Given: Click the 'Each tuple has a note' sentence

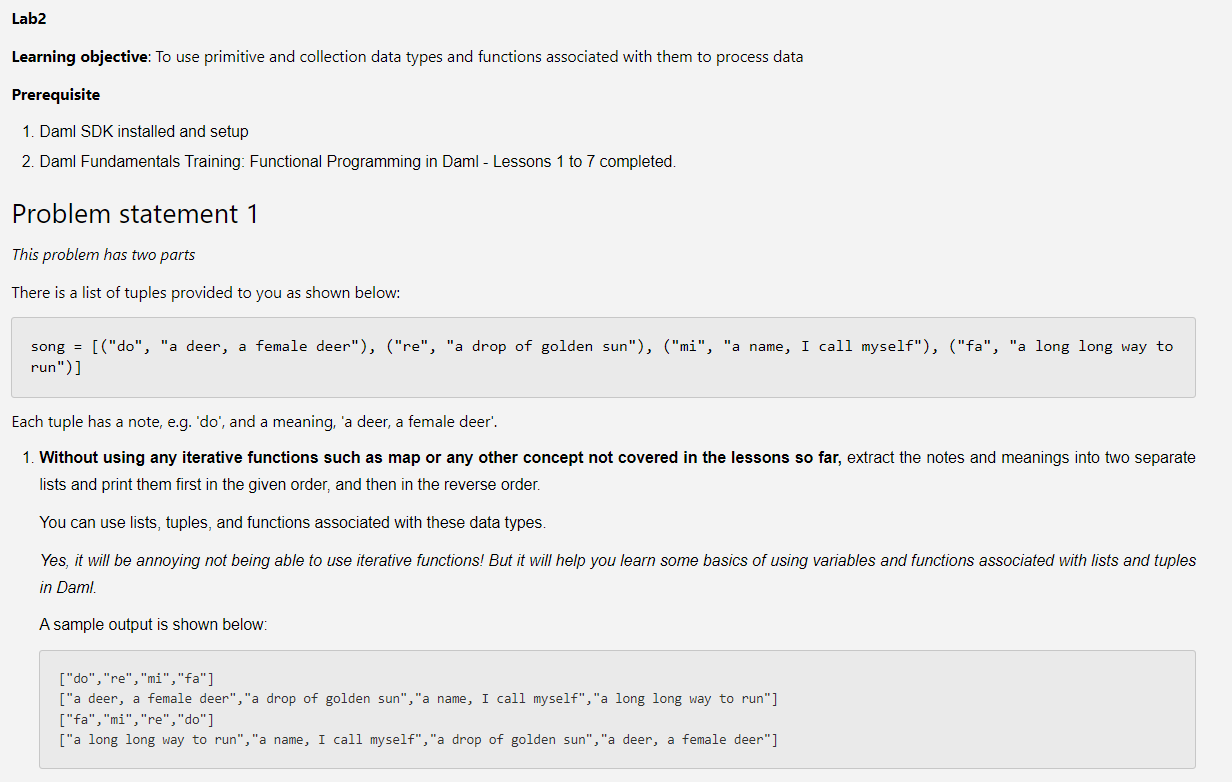Looking at the screenshot, I should tap(254, 422).
